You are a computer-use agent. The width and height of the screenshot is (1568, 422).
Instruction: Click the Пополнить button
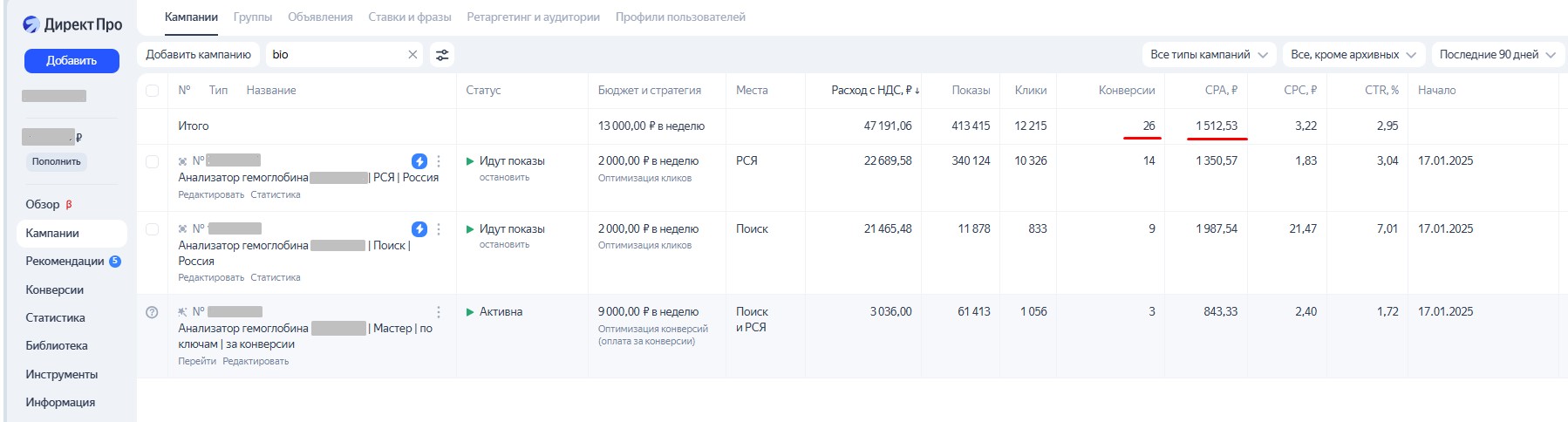(56, 161)
